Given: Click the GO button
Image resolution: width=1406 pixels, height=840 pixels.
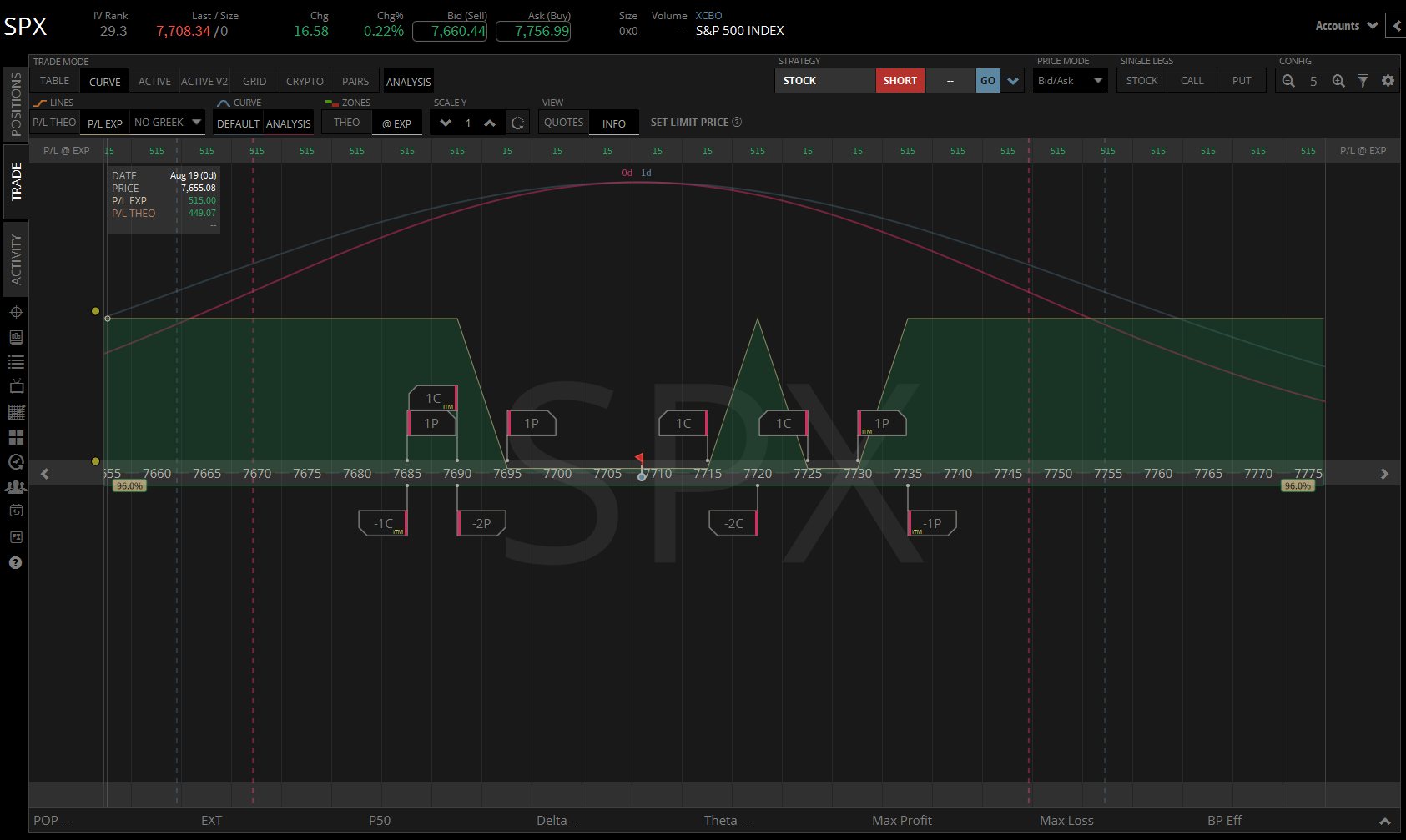Looking at the screenshot, I should click(x=988, y=81).
